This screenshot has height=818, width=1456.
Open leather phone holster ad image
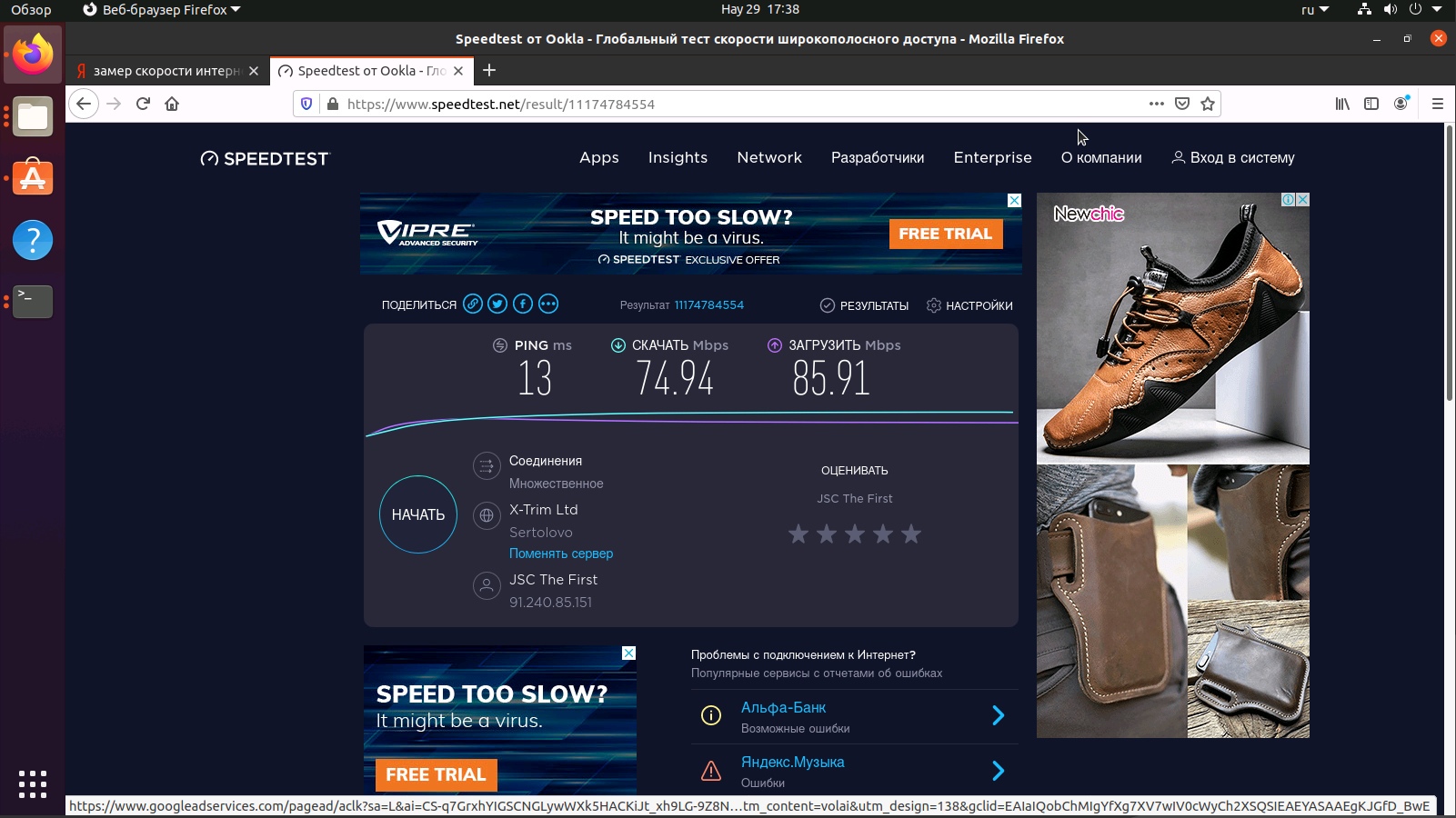pos(1111,601)
